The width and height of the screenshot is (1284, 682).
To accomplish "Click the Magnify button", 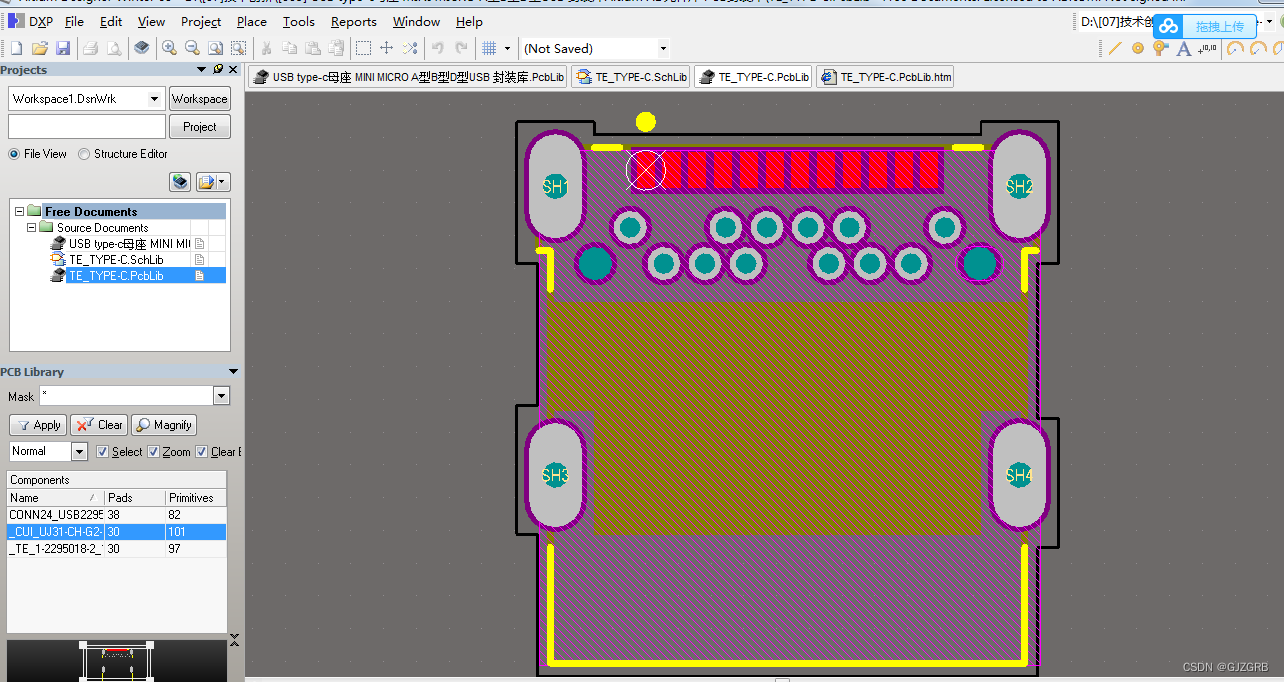I will coord(163,424).
